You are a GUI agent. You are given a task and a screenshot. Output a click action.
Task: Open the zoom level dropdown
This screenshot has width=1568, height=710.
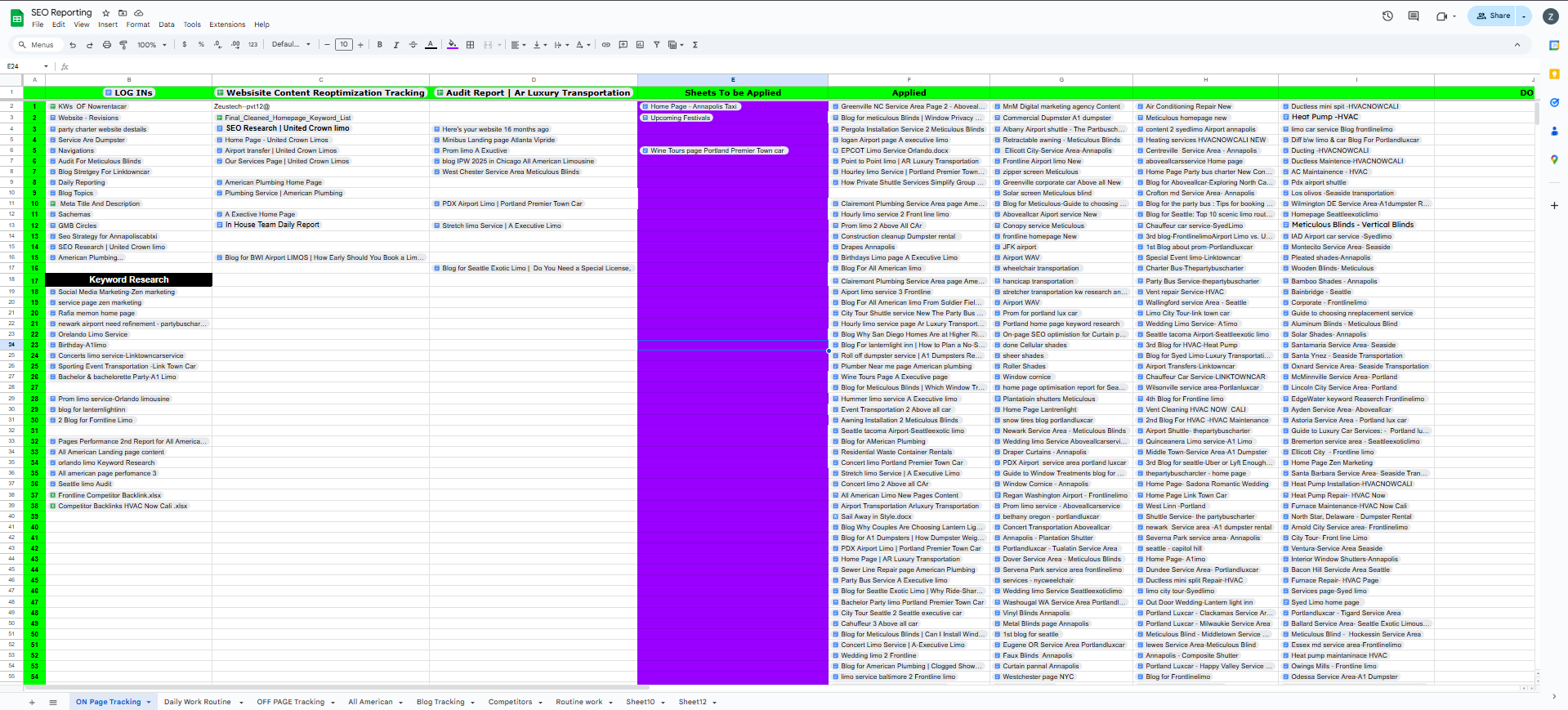click(151, 45)
